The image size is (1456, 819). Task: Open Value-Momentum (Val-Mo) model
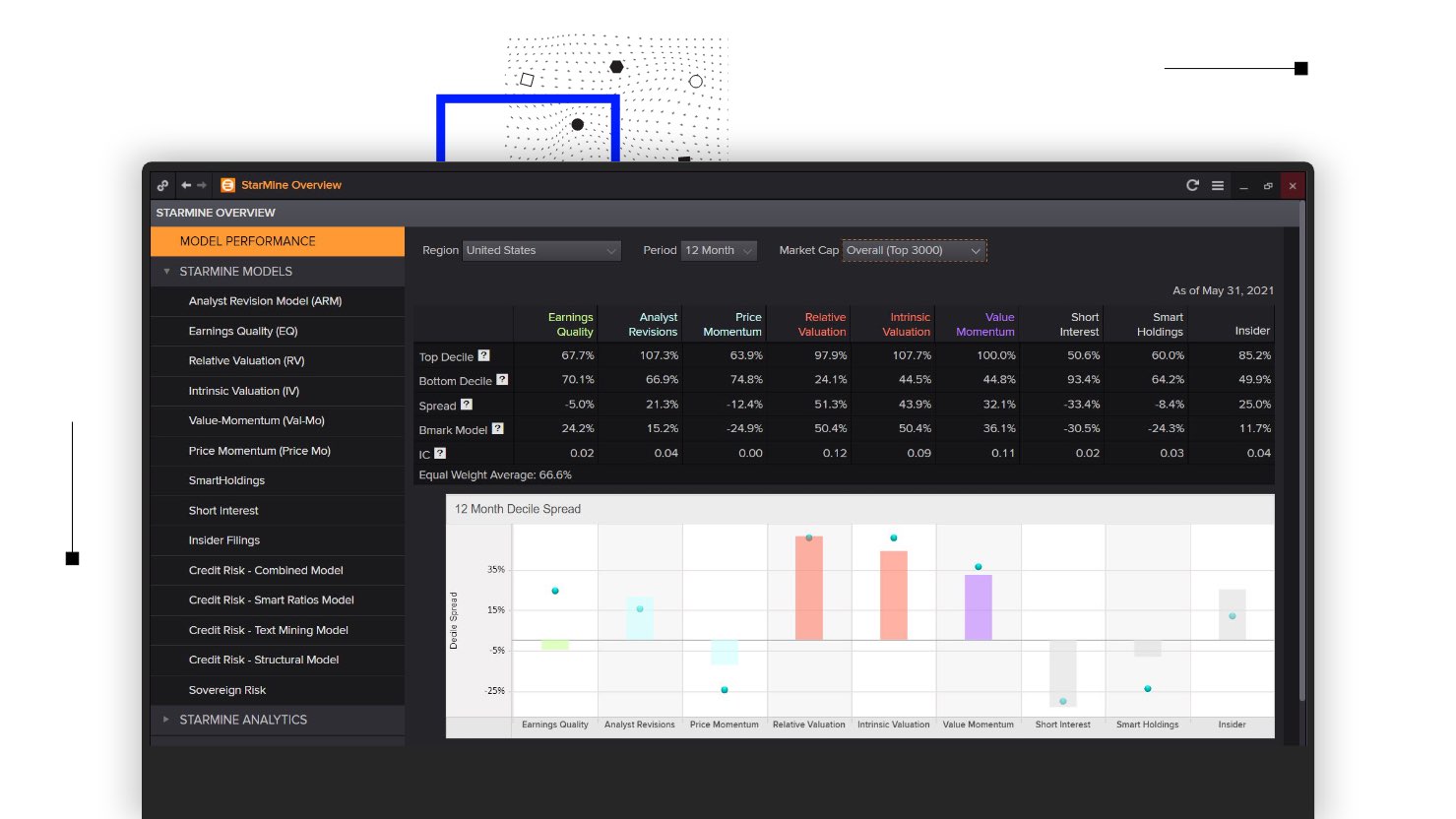click(x=278, y=420)
